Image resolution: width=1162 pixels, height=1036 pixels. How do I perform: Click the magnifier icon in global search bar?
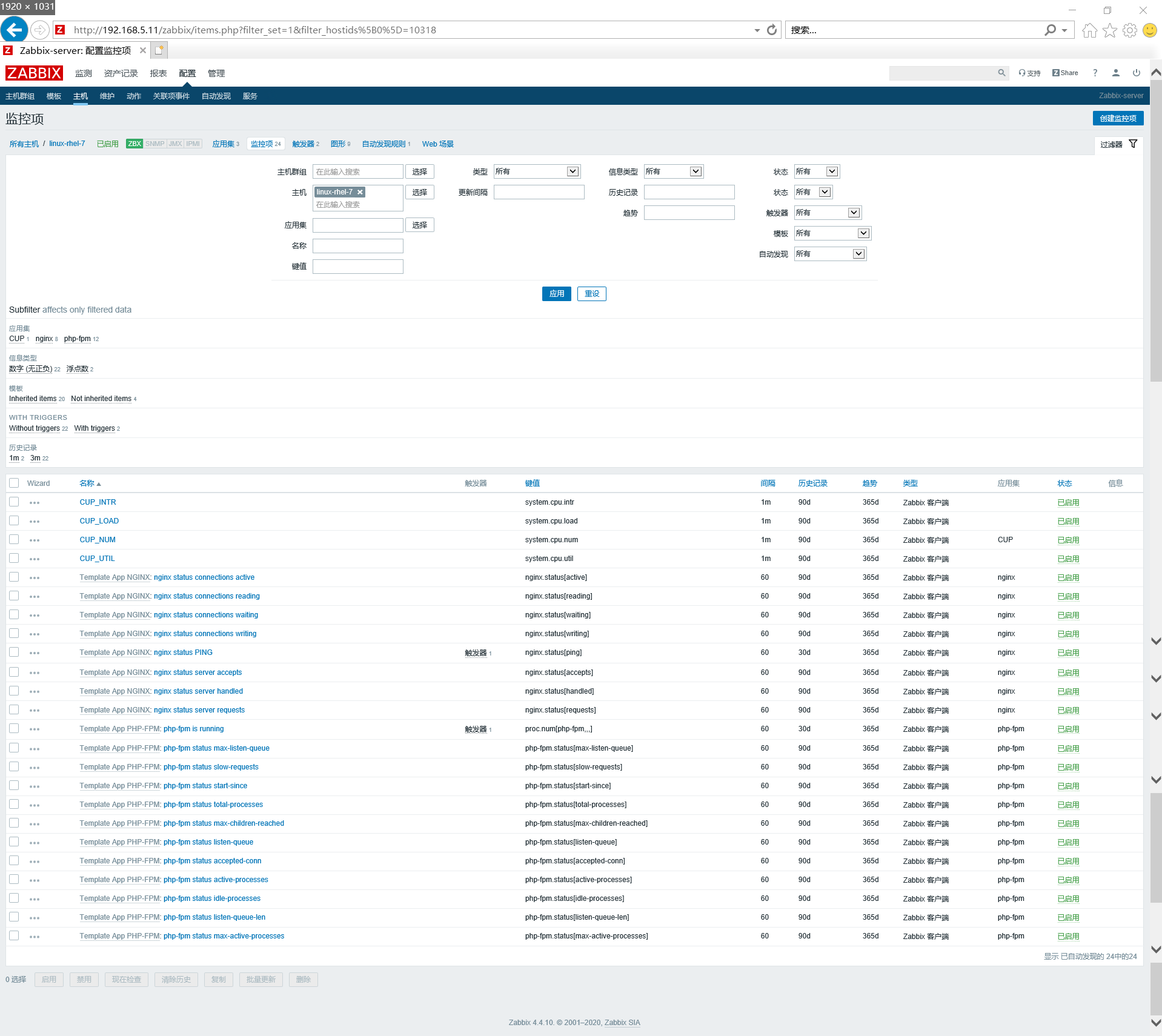[1001, 73]
